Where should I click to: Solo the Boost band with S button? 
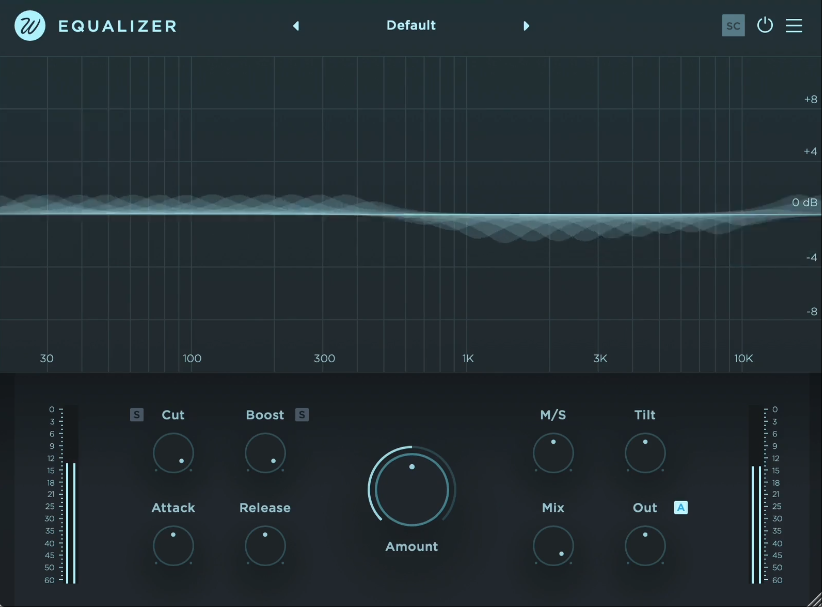[x=302, y=415]
